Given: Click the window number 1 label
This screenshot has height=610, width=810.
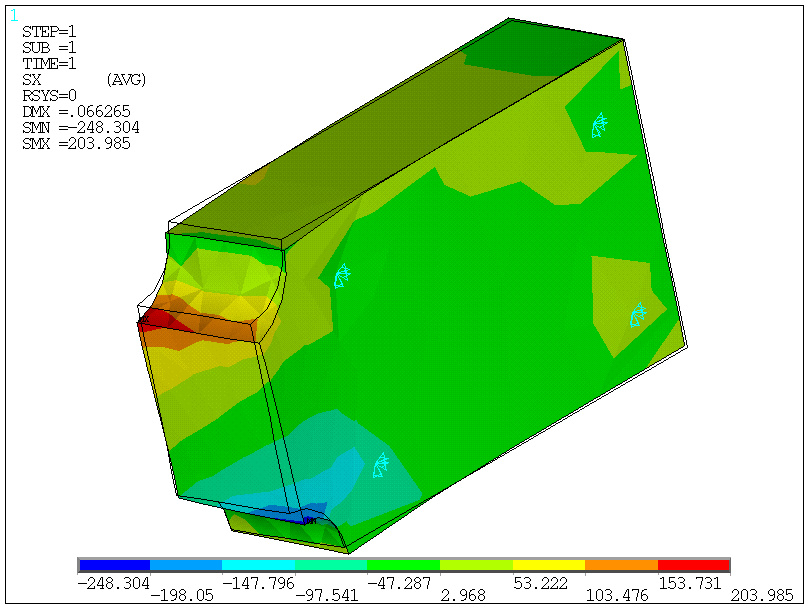Looking at the screenshot, I should click(x=14, y=15).
